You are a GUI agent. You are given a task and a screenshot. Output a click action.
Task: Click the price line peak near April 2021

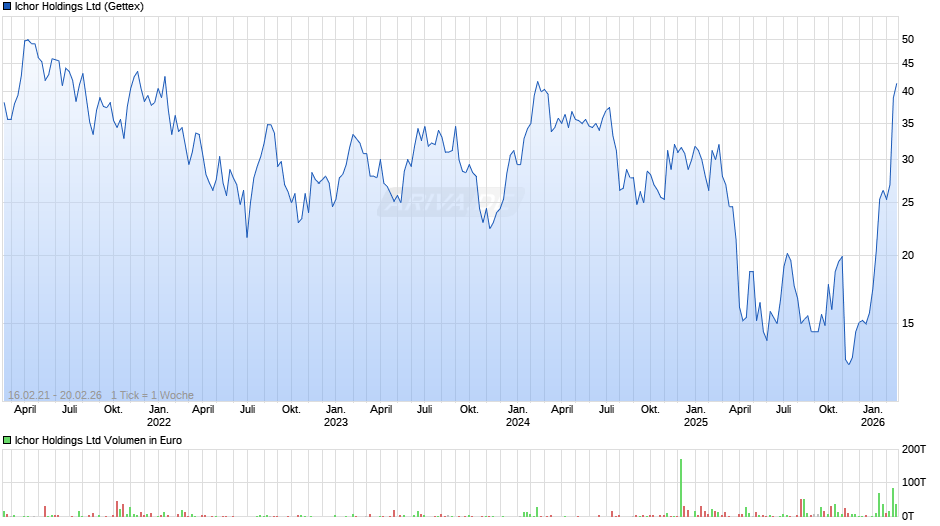tap(28, 40)
